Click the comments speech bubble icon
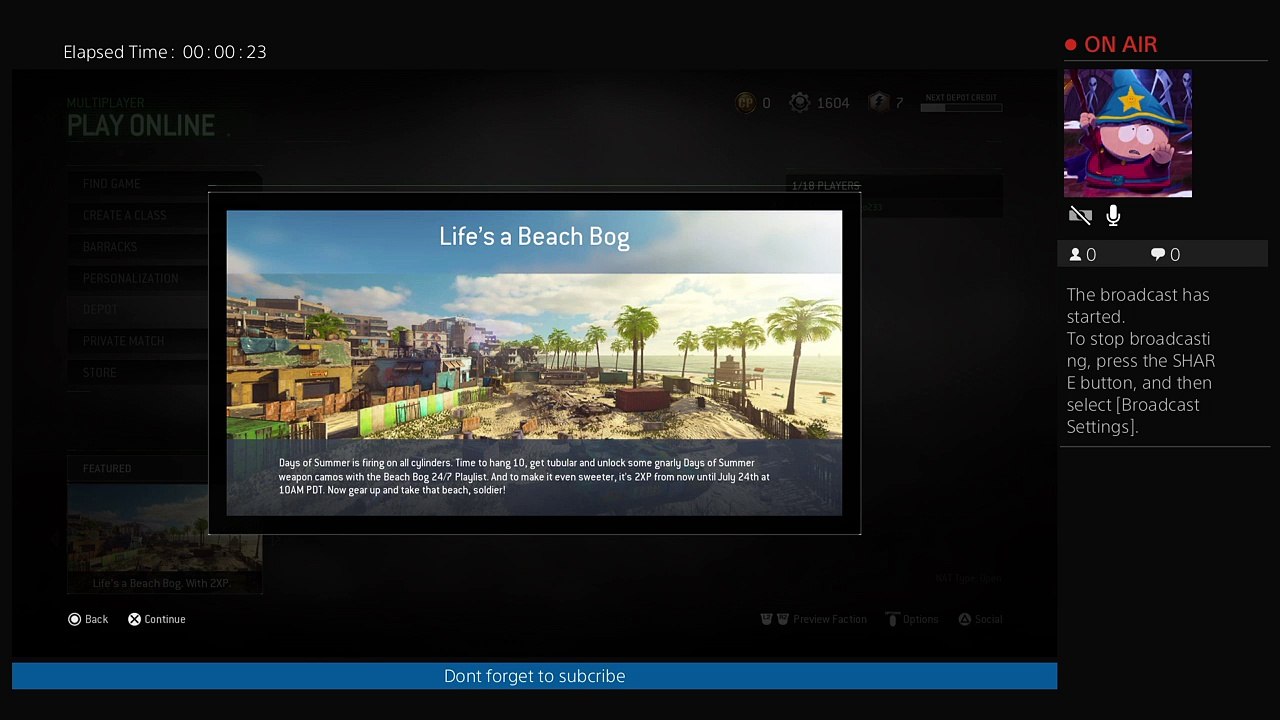The width and height of the screenshot is (1280, 720). 1158,255
